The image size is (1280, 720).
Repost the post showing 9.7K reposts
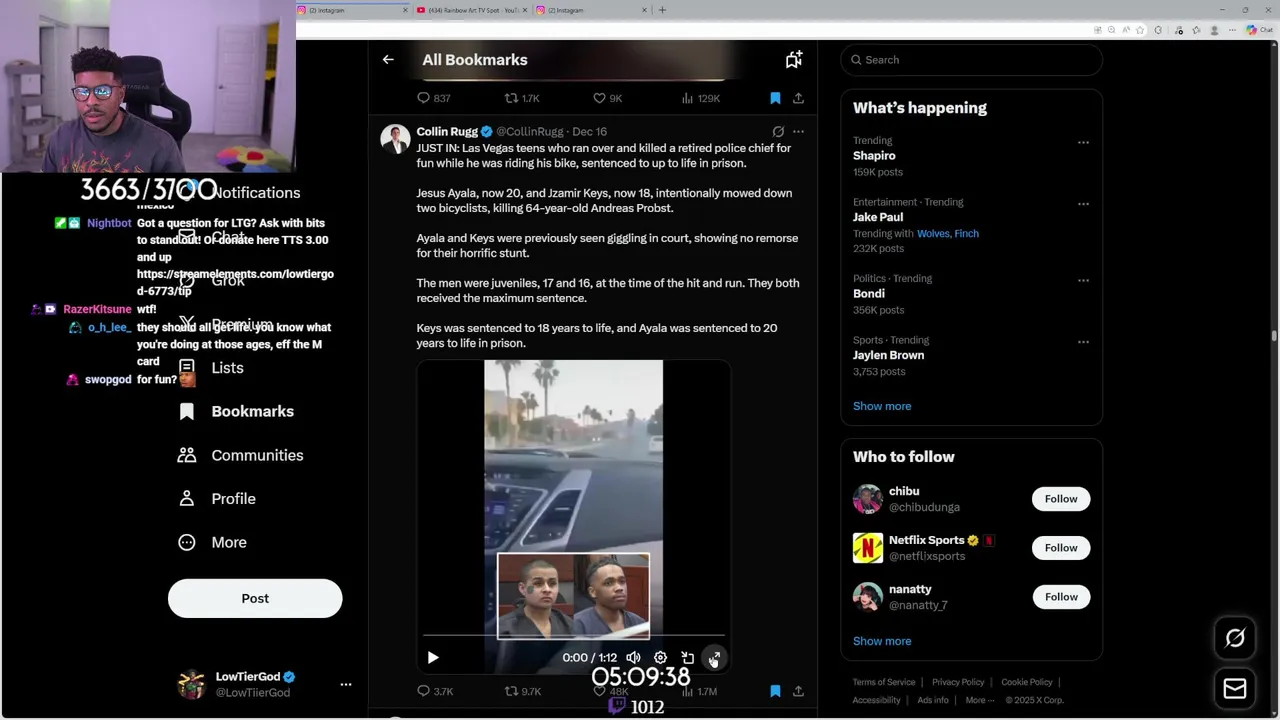[522, 691]
